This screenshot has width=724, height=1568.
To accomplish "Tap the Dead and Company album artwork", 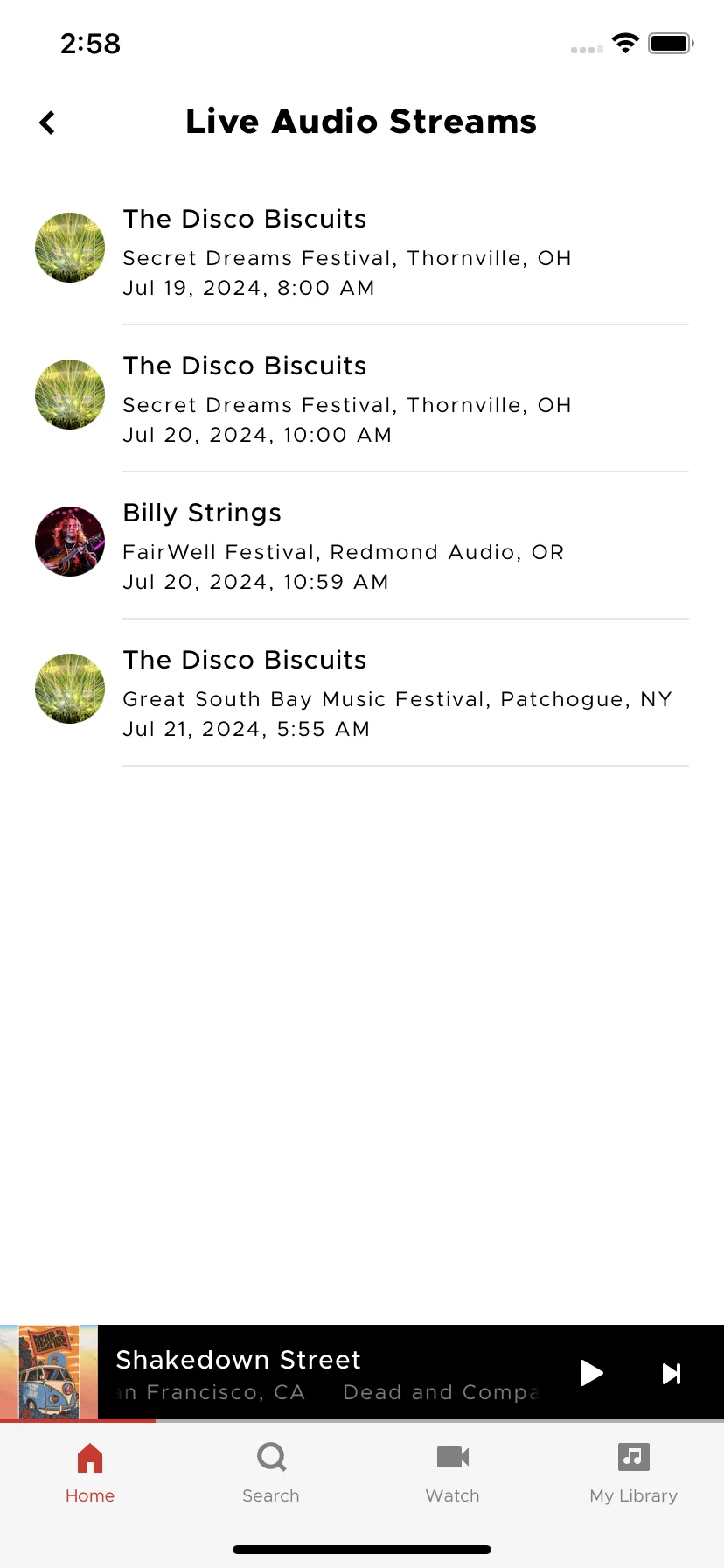I will [x=49, y=1372].
